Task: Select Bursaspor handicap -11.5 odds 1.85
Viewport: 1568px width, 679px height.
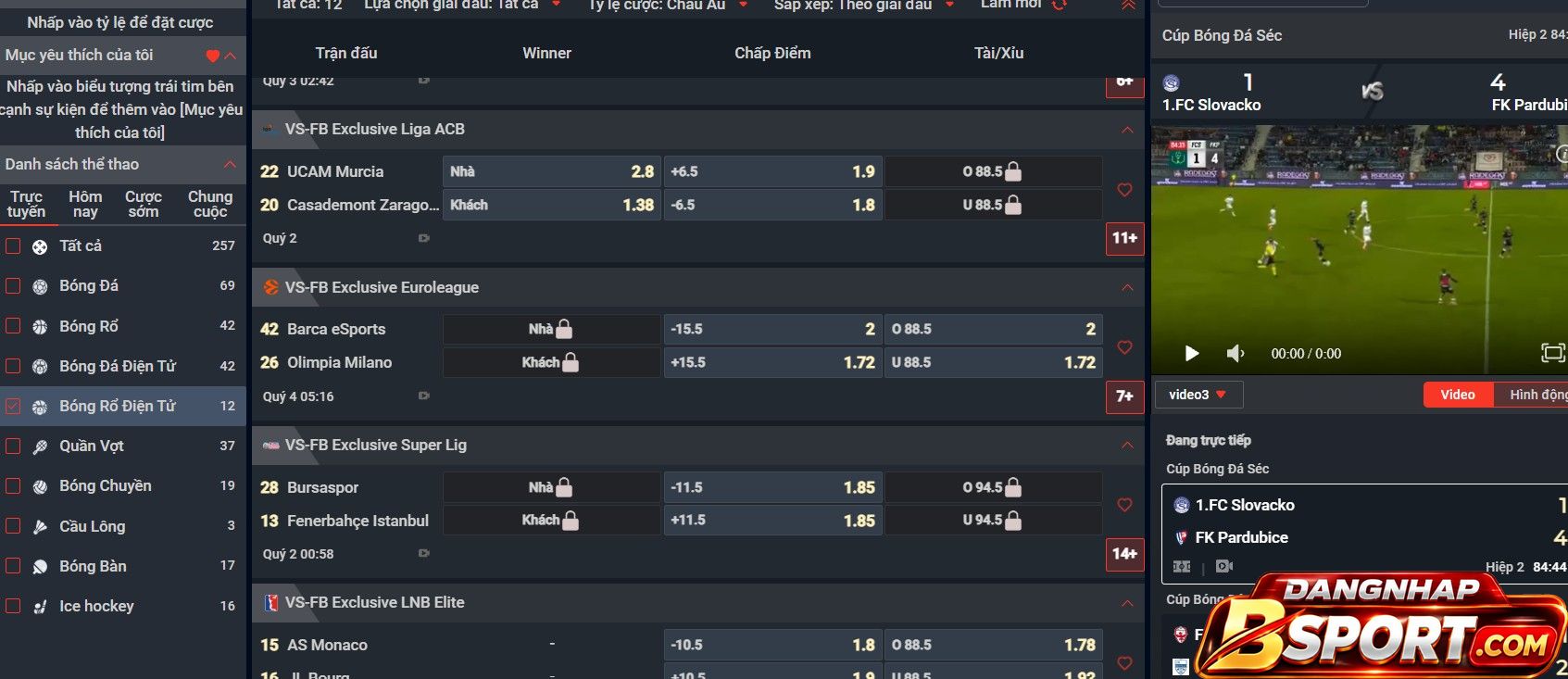Action: tap(772, 487)
